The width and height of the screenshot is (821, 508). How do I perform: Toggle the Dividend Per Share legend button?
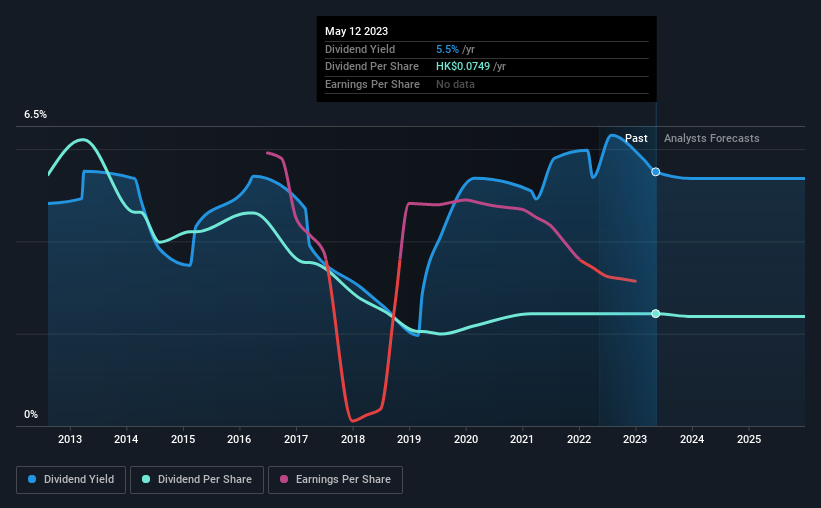pos(197,480)
